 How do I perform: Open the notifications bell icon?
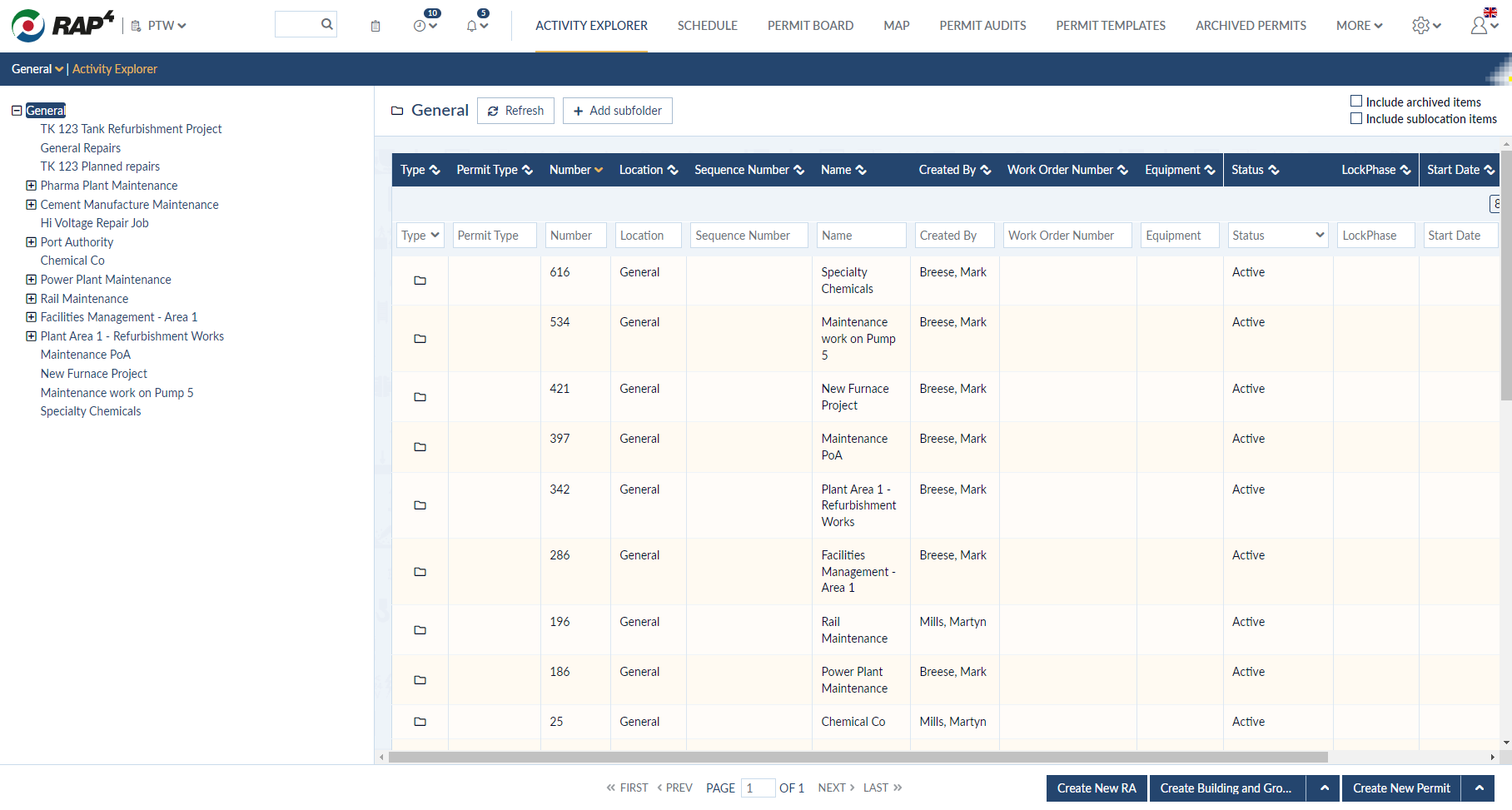(x=473, y=26)
